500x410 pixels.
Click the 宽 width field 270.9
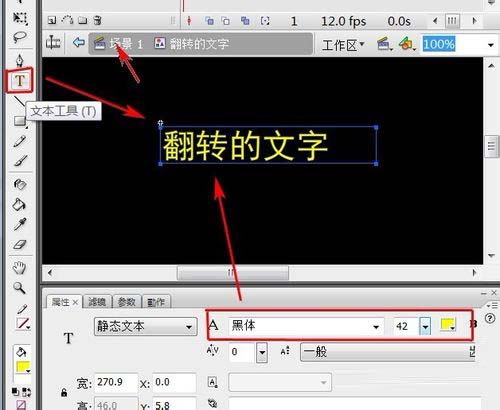click(116, 382)
